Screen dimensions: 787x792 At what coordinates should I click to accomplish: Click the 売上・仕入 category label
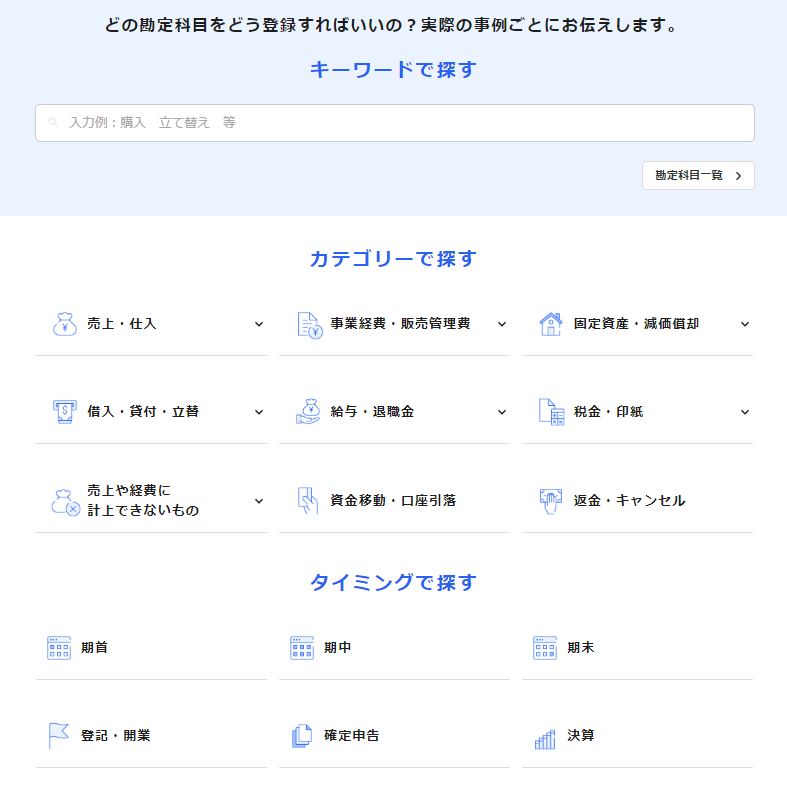point(122,324)
